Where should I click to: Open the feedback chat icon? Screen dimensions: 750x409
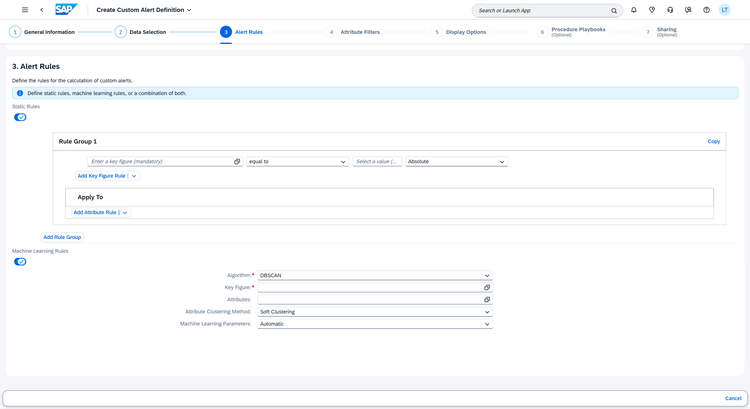click(x=688, y=10)
